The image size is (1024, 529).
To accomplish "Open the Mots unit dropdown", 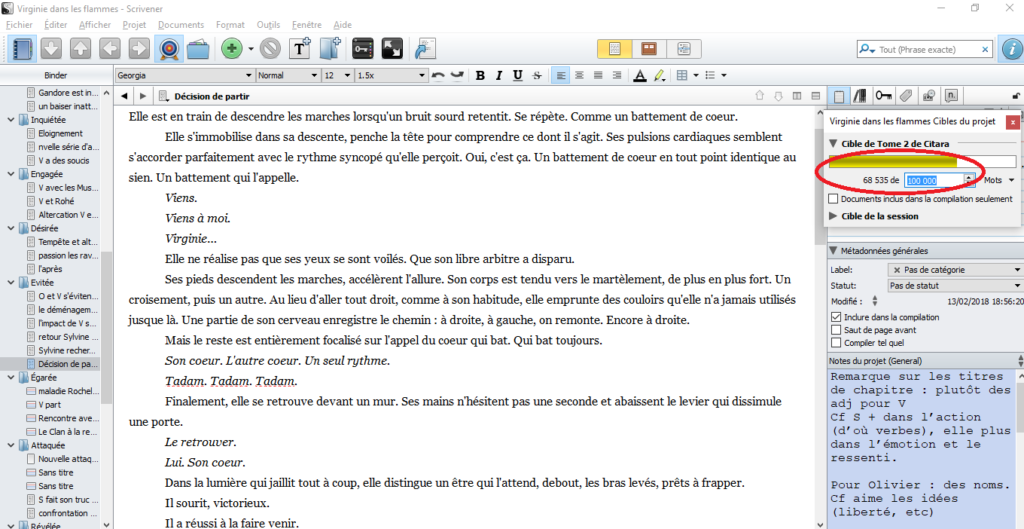I will pos(1000,180).
